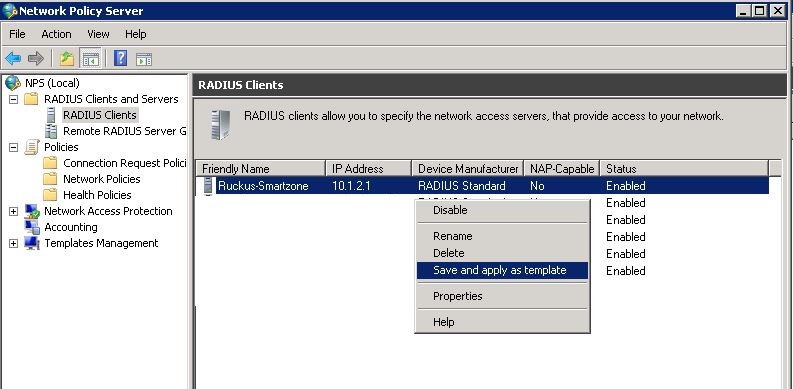Screen dimensions: 793x389
Task: Choose Help in the context menu
Action: [x=502, y=322]
